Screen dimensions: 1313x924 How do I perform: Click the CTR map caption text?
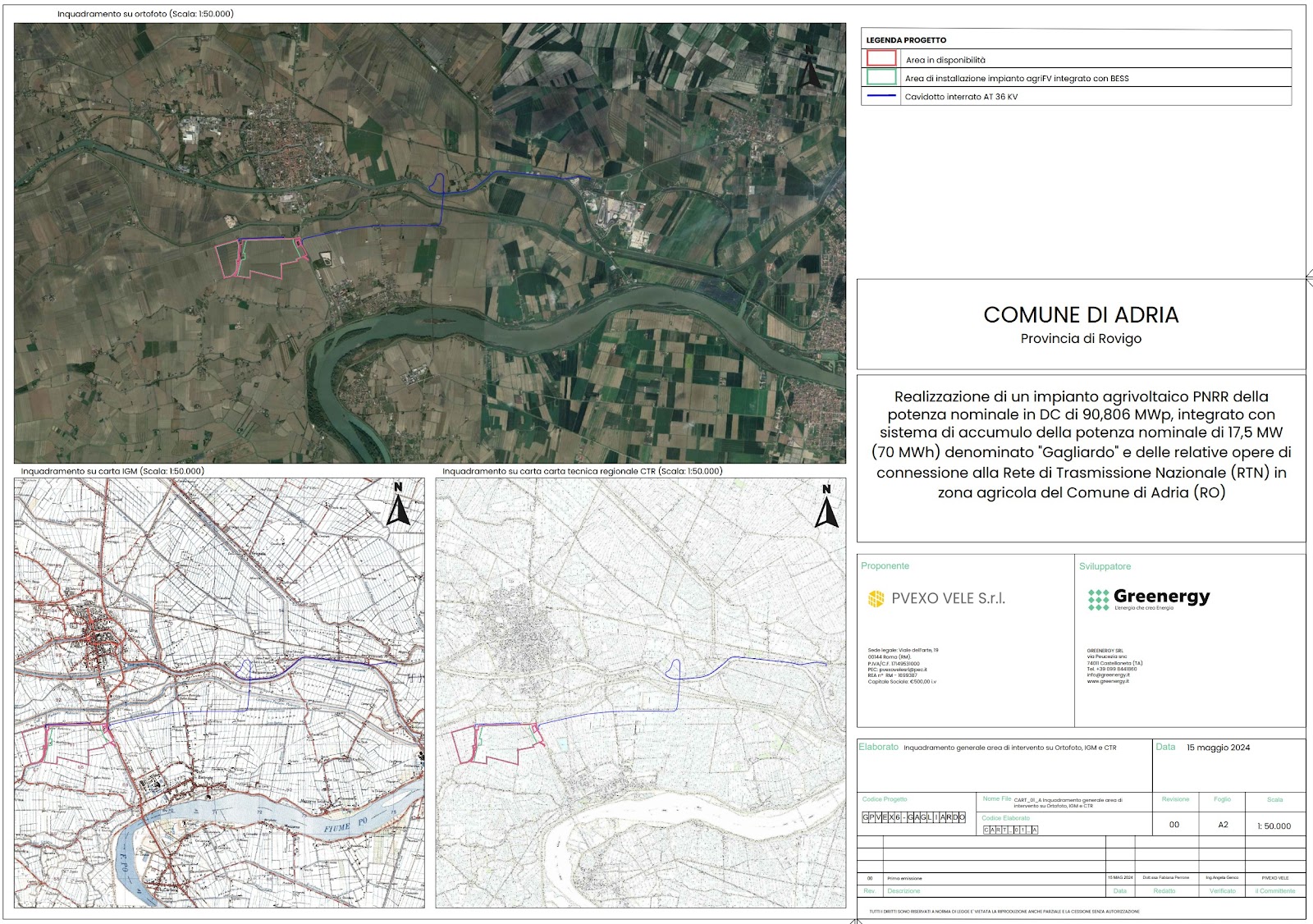[582, 471]
